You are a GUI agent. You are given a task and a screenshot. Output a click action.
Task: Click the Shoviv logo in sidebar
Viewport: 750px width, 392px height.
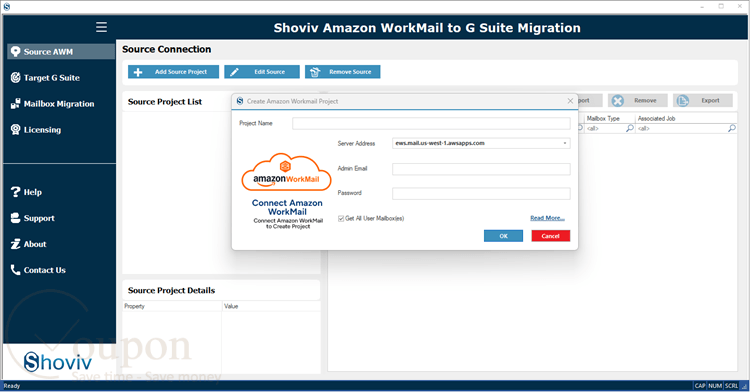tap(57, 362)
